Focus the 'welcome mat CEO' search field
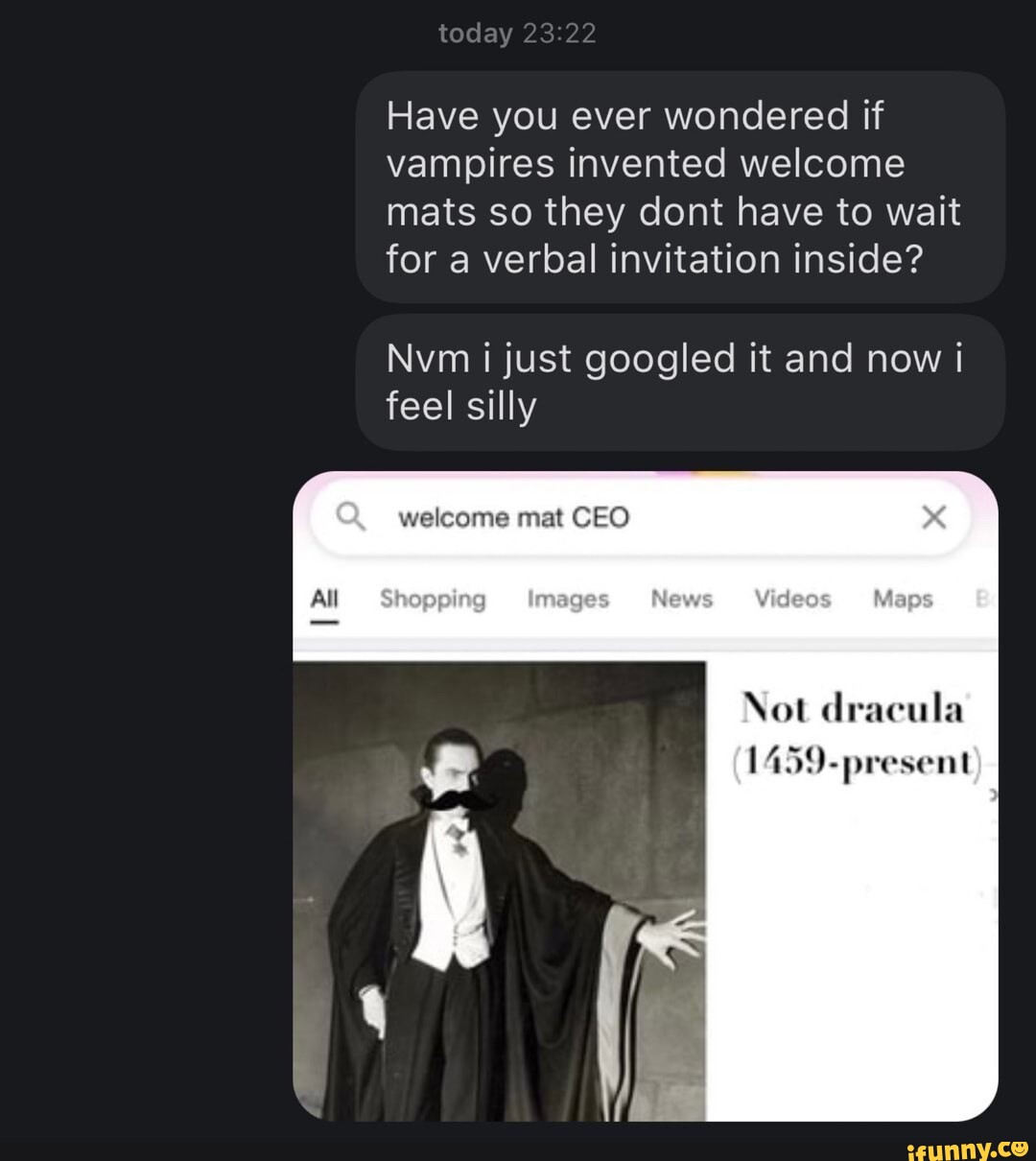The image size is (1036, 1161). coord(633,518)
